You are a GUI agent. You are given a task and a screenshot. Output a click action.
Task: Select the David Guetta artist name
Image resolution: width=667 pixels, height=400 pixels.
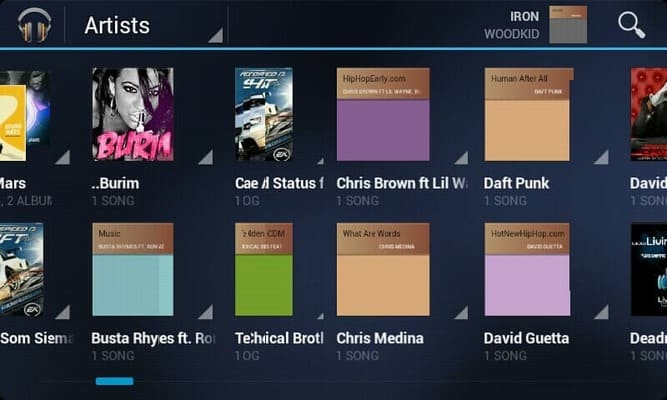526,338
